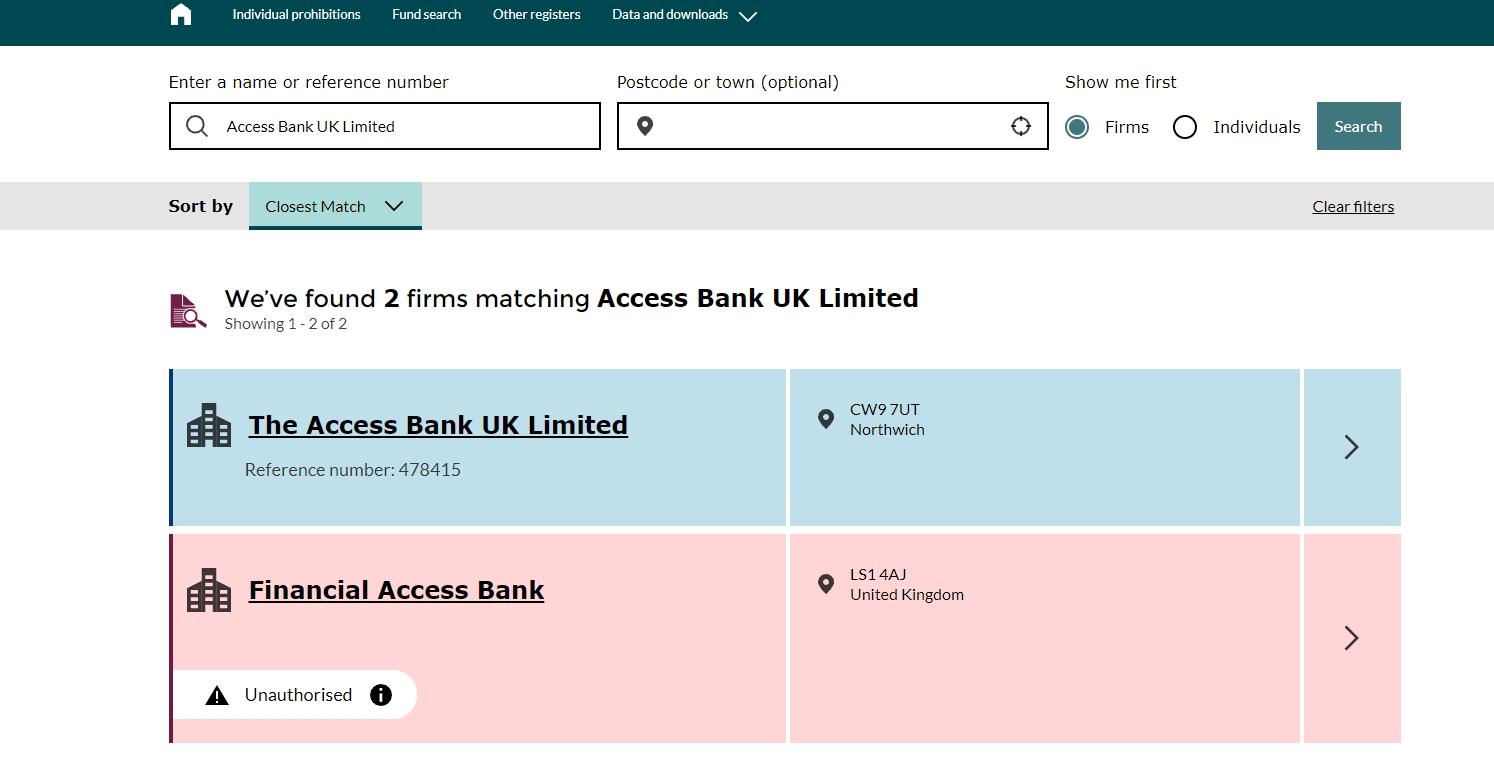This screenshot has width=1494, height=769.
Task: Click the Search button
Action: (x=1358, y=126)
